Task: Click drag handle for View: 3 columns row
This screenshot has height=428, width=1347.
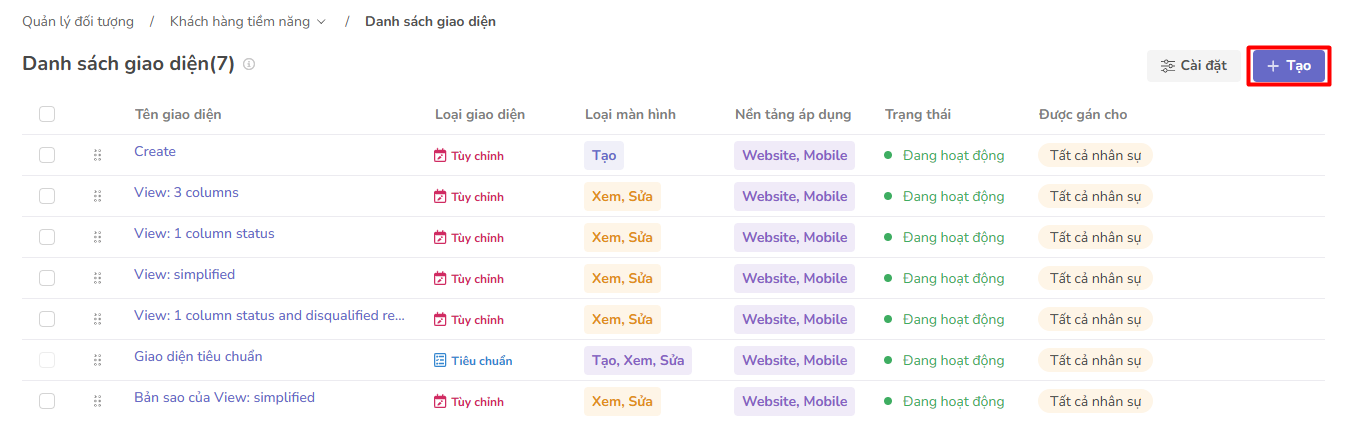Action: coord(97,196)
